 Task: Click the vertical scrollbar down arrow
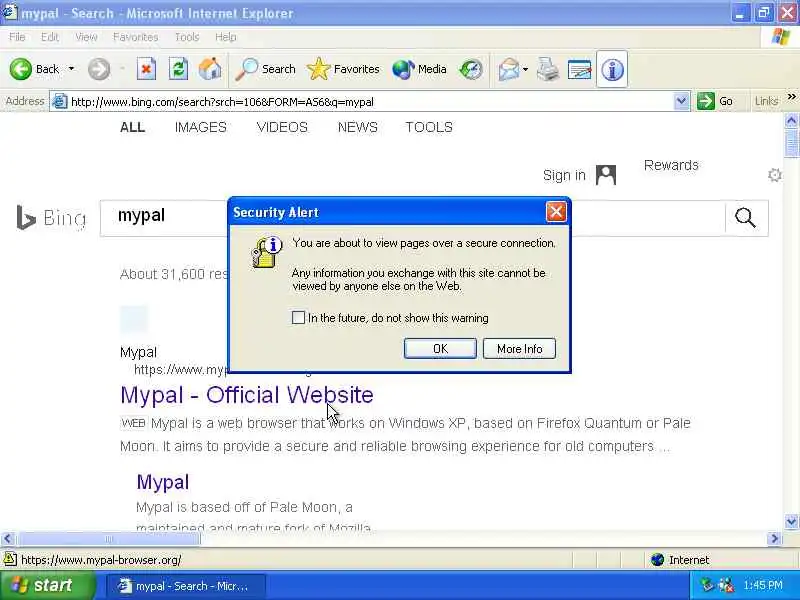click(x=791, y=522)
